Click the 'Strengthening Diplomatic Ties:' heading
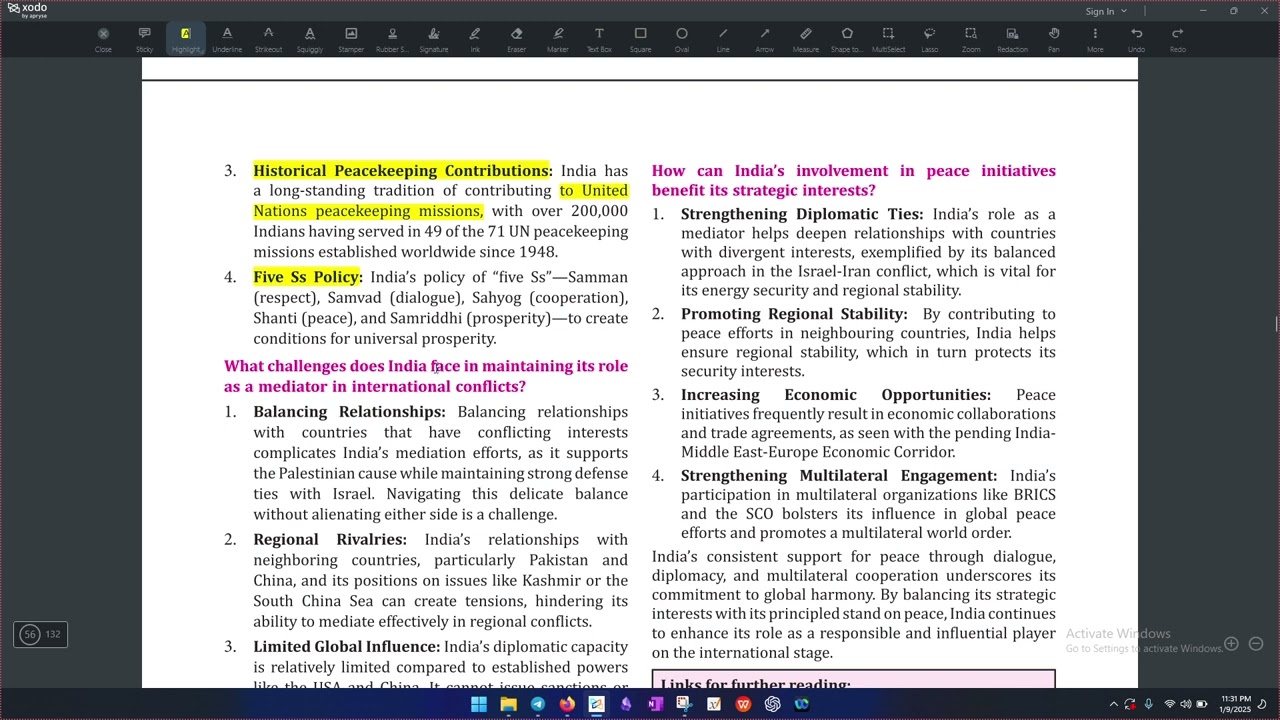Image resolution: width=1280 pixels, height=720 pixels. point(802,214)
